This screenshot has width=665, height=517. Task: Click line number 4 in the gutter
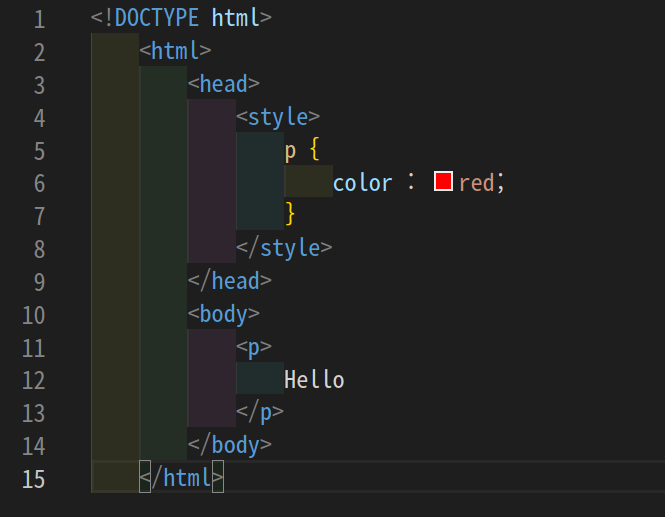tap(39, 119)
